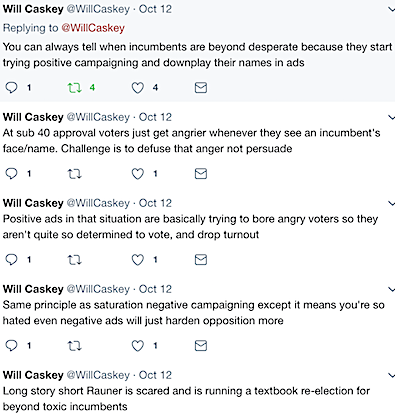The width and height of the screenshot is (395, 415).
Task: Share 'sub 40 approval' tweet via envelope
Action: pyautogui.click(x=201, y=174)
